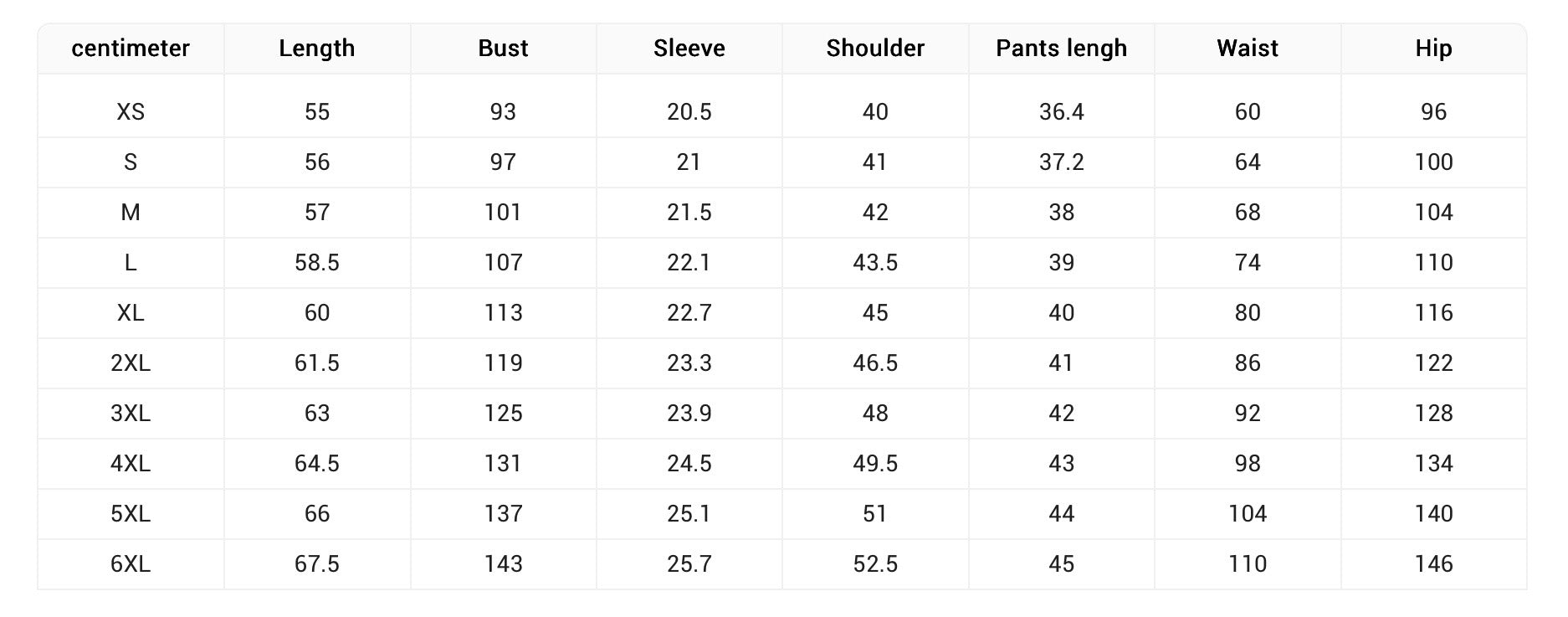
Task: Select the M size row label
Action: pos(131,213)
